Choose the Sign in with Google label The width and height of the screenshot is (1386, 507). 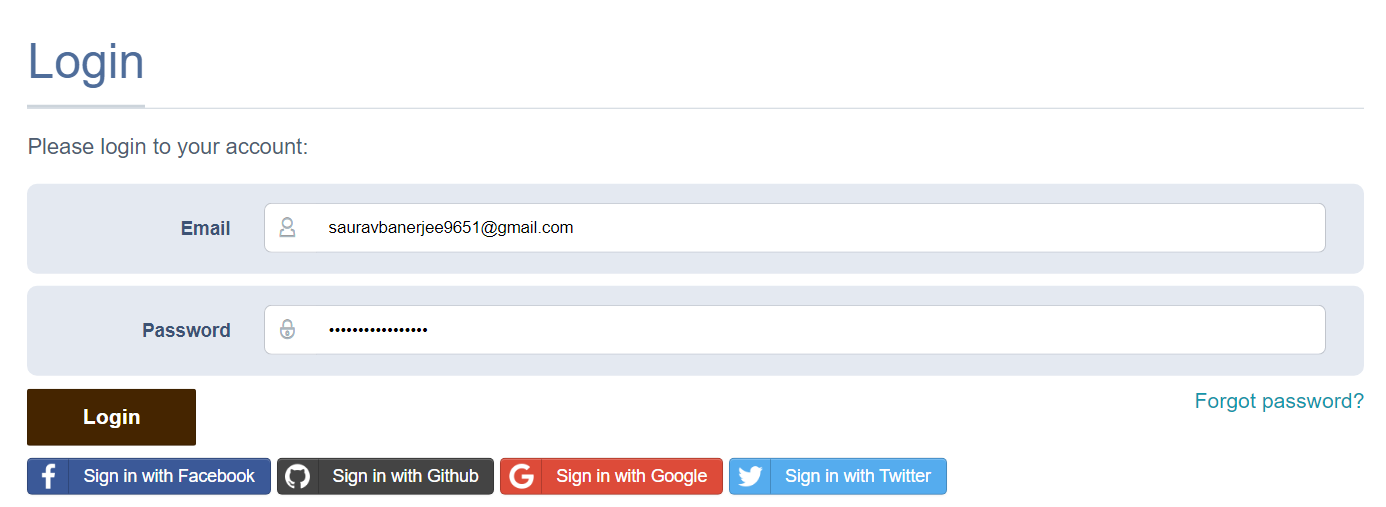pos(631,476)
